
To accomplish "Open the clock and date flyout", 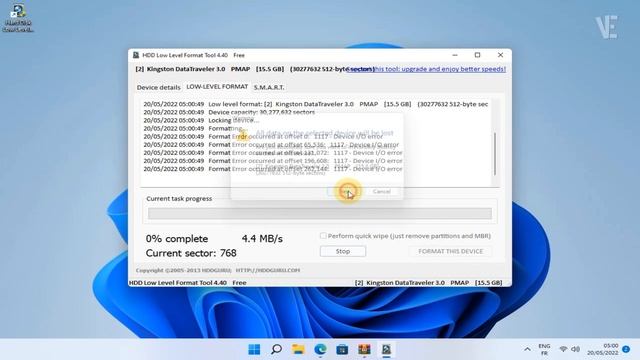I will [603, 349].
